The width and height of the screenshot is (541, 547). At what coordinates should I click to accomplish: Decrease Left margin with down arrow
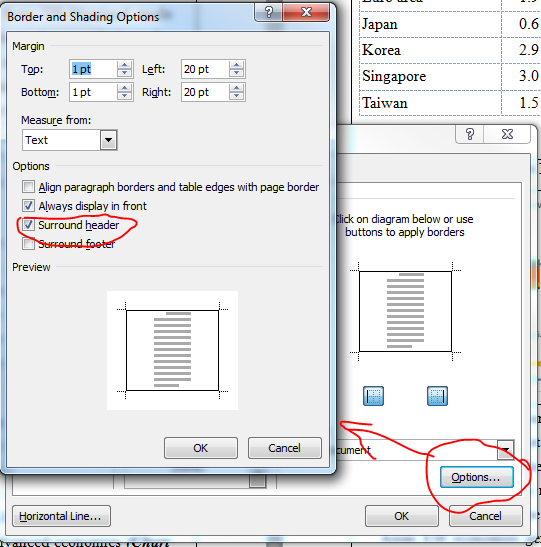click(236, 73)
